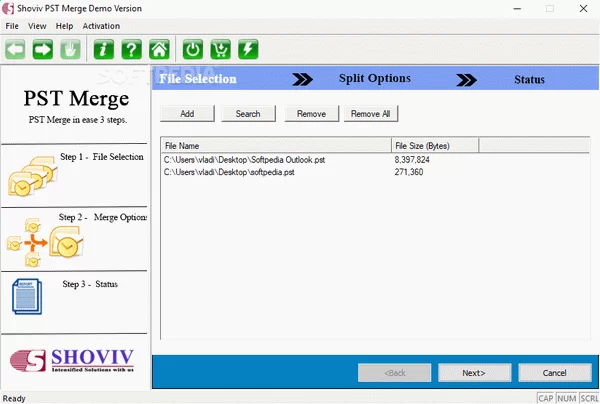Click the NUM status bar indicator
Screen dimensions: 600x404
click(x=567, y=398)
